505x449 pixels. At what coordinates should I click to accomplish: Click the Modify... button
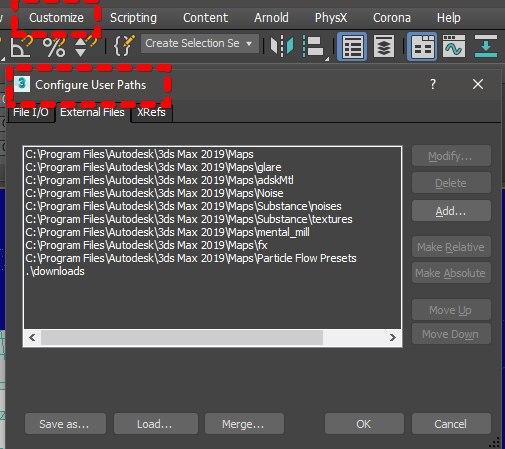[x=451, y=156]
